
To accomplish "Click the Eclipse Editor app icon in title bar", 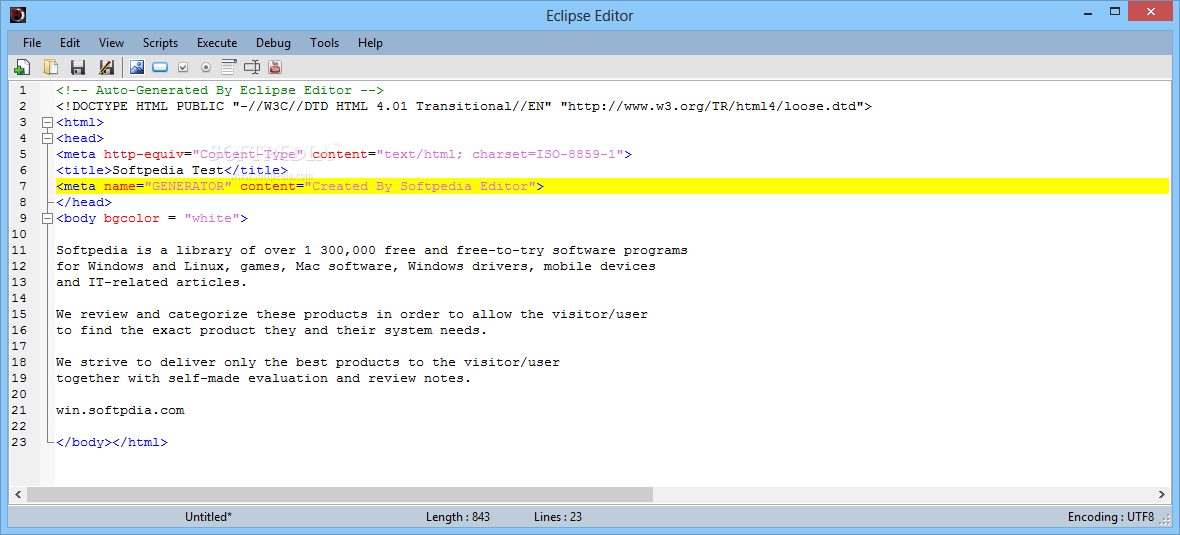I will coord(18,14).
